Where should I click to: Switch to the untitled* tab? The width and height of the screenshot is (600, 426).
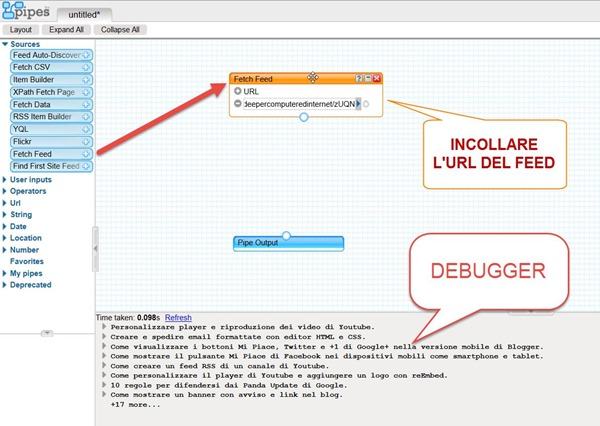click(84, 15)
